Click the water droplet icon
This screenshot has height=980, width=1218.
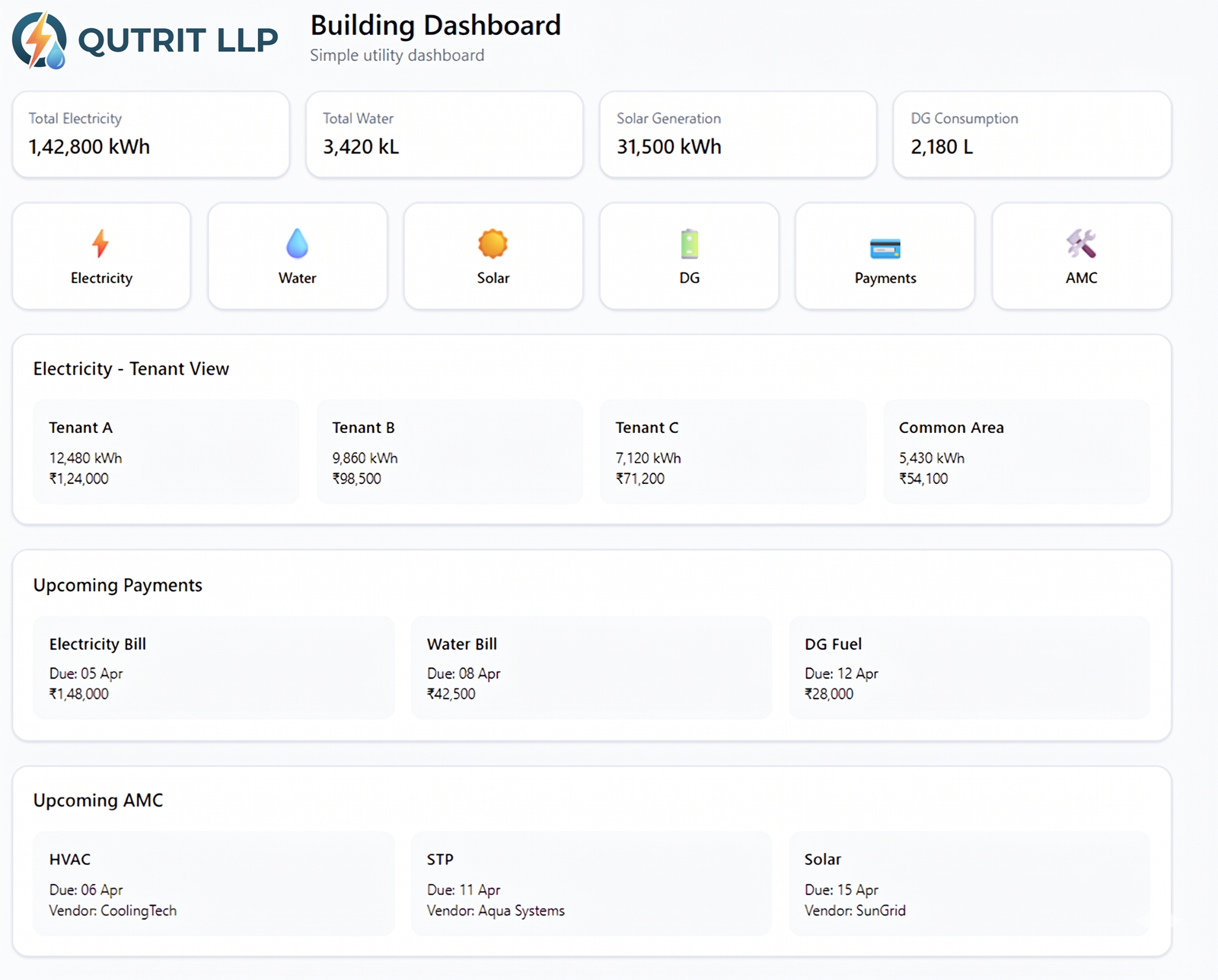point(297,243)
